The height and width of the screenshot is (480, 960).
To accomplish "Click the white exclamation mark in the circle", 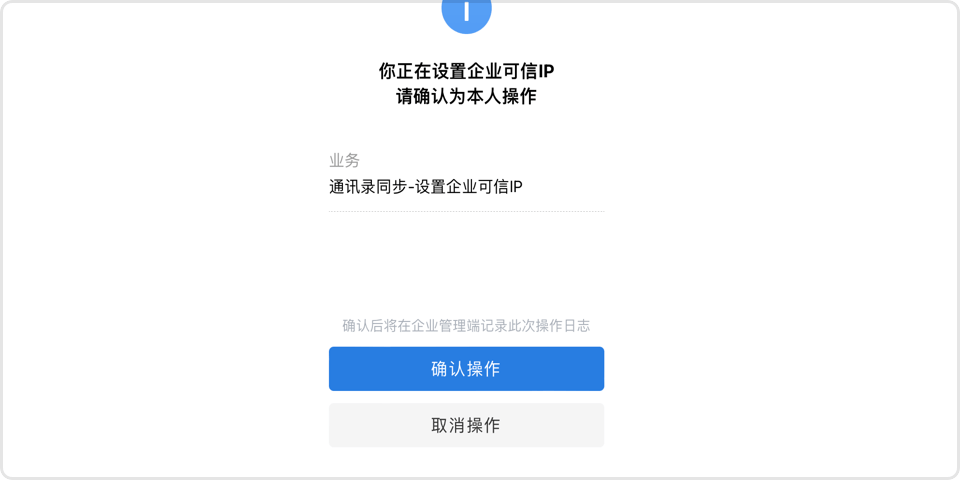I will pyautogui.click(x=467, y=11).
